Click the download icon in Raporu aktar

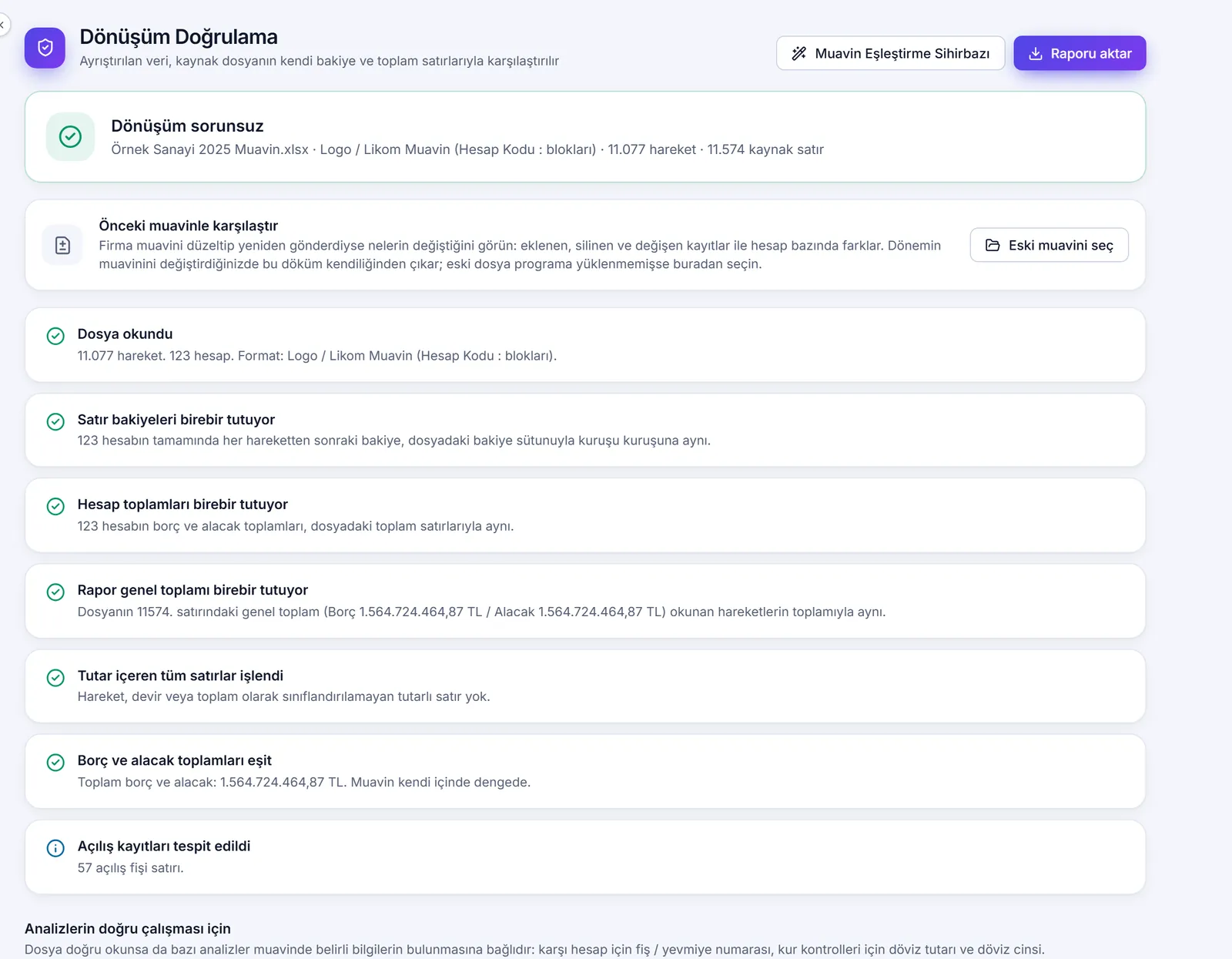click(1036, 53)
